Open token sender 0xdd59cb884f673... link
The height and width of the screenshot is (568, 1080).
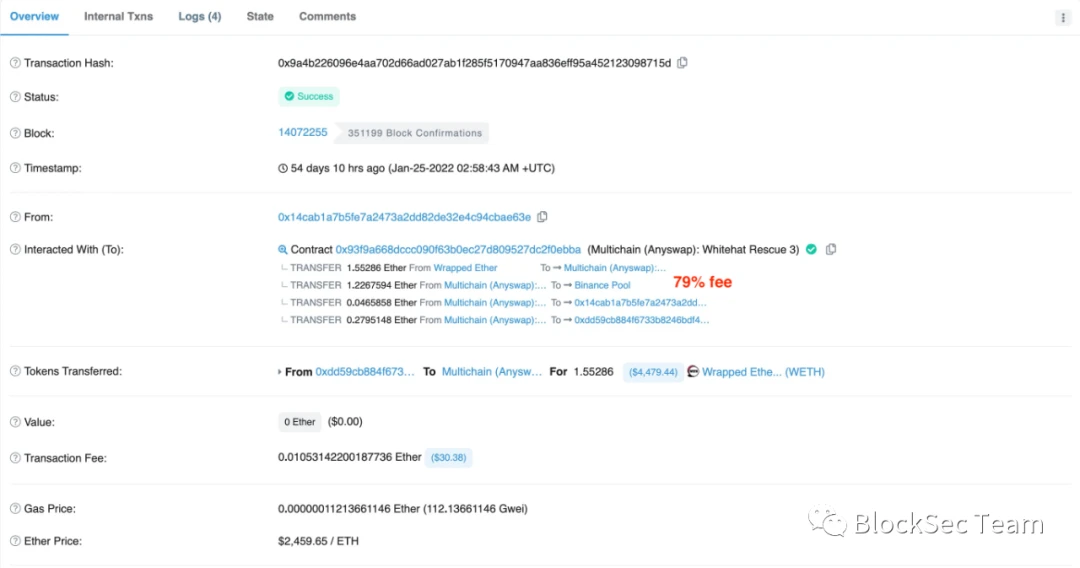[x=365, y=371]
